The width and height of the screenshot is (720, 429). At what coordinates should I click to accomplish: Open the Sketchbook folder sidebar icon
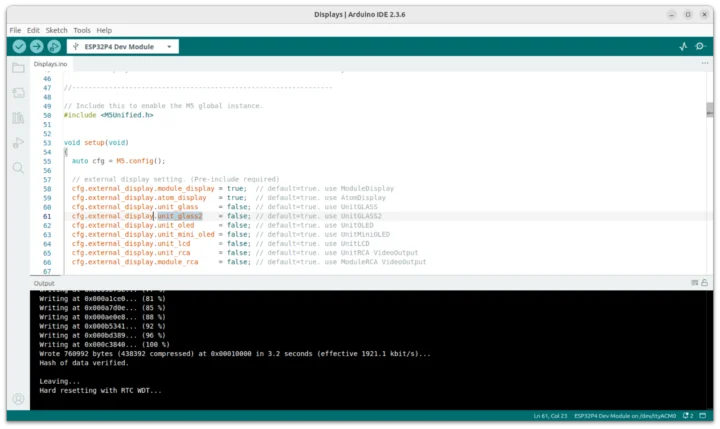(x=18, y=68)
